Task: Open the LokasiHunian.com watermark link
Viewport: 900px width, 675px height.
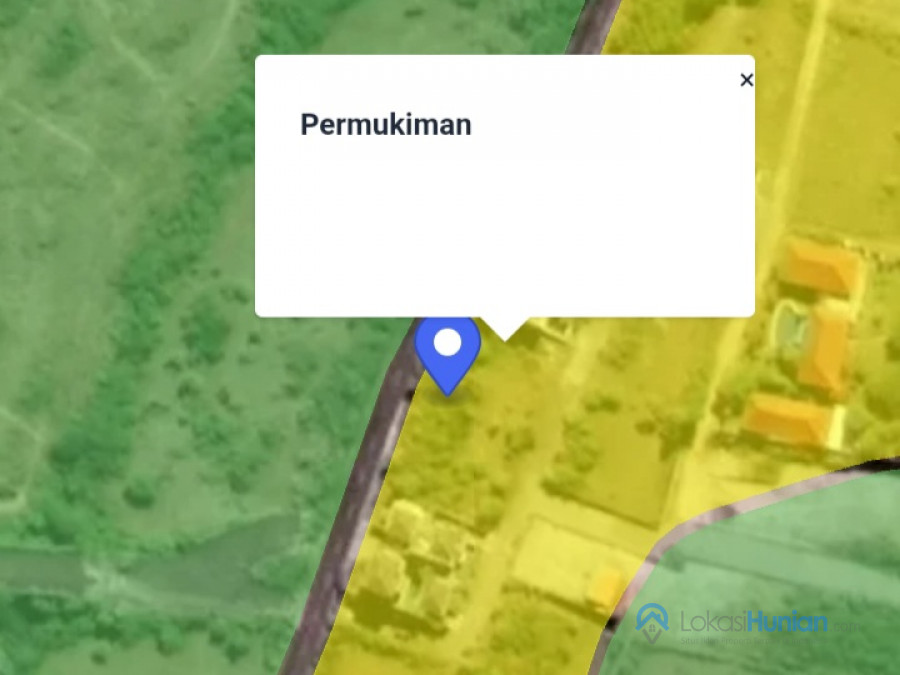Action: (x=747, y=624)
